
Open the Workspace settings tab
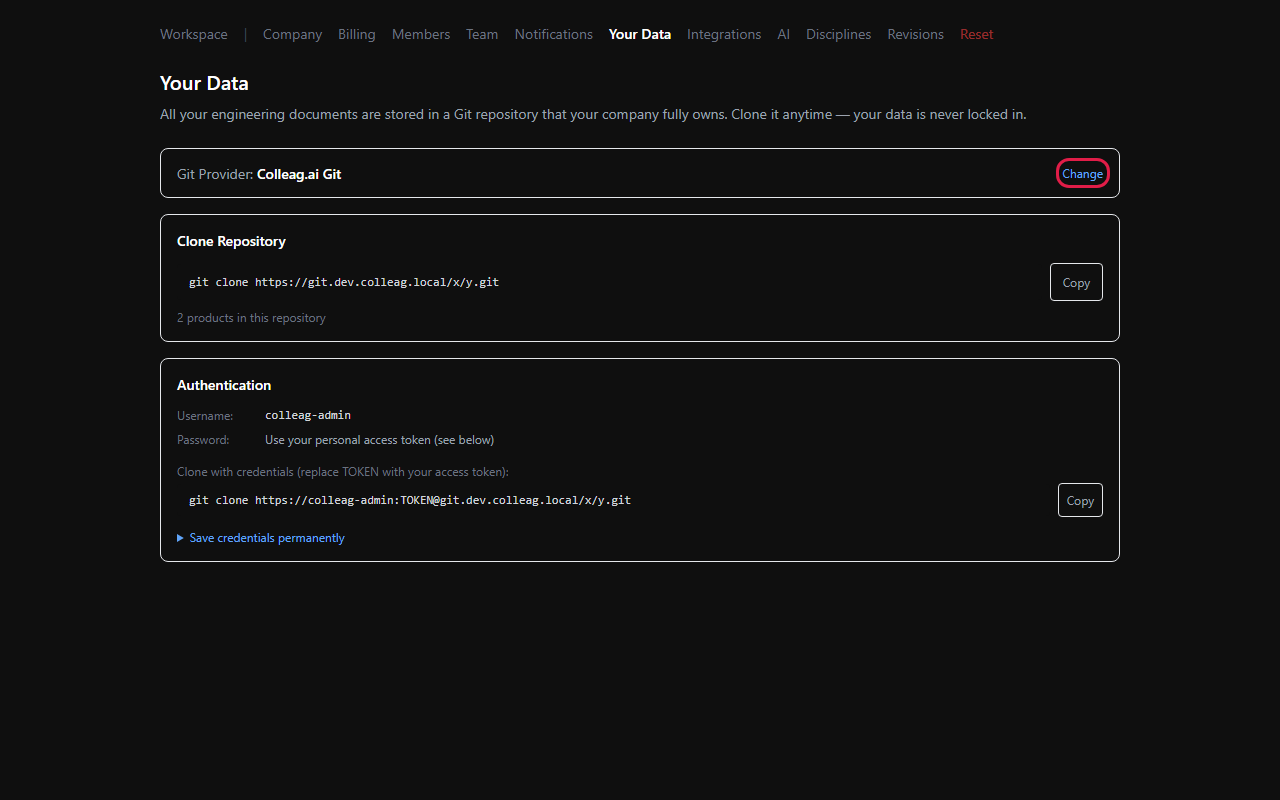point(194,34)
